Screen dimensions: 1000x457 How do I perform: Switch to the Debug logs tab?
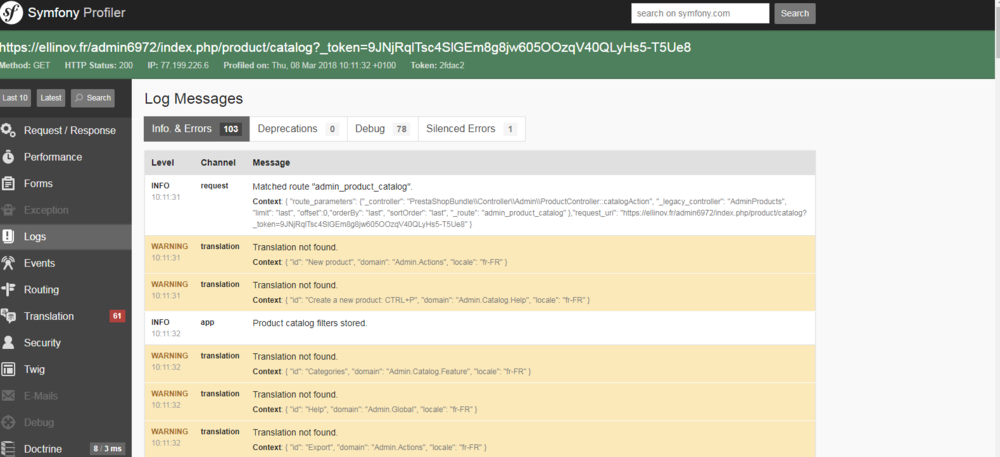click(382, 129)
